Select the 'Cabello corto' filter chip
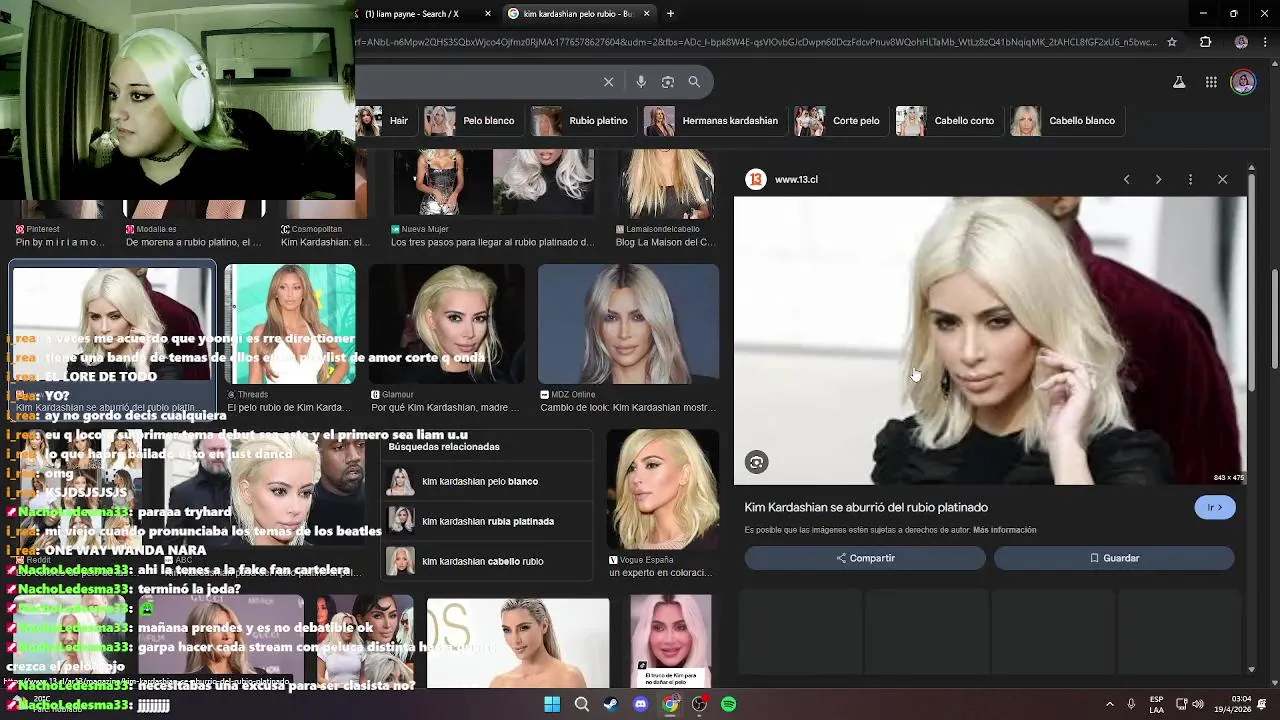Viewport: 1280px width, 720px height. pyautogui.click(x=947, y=121)
